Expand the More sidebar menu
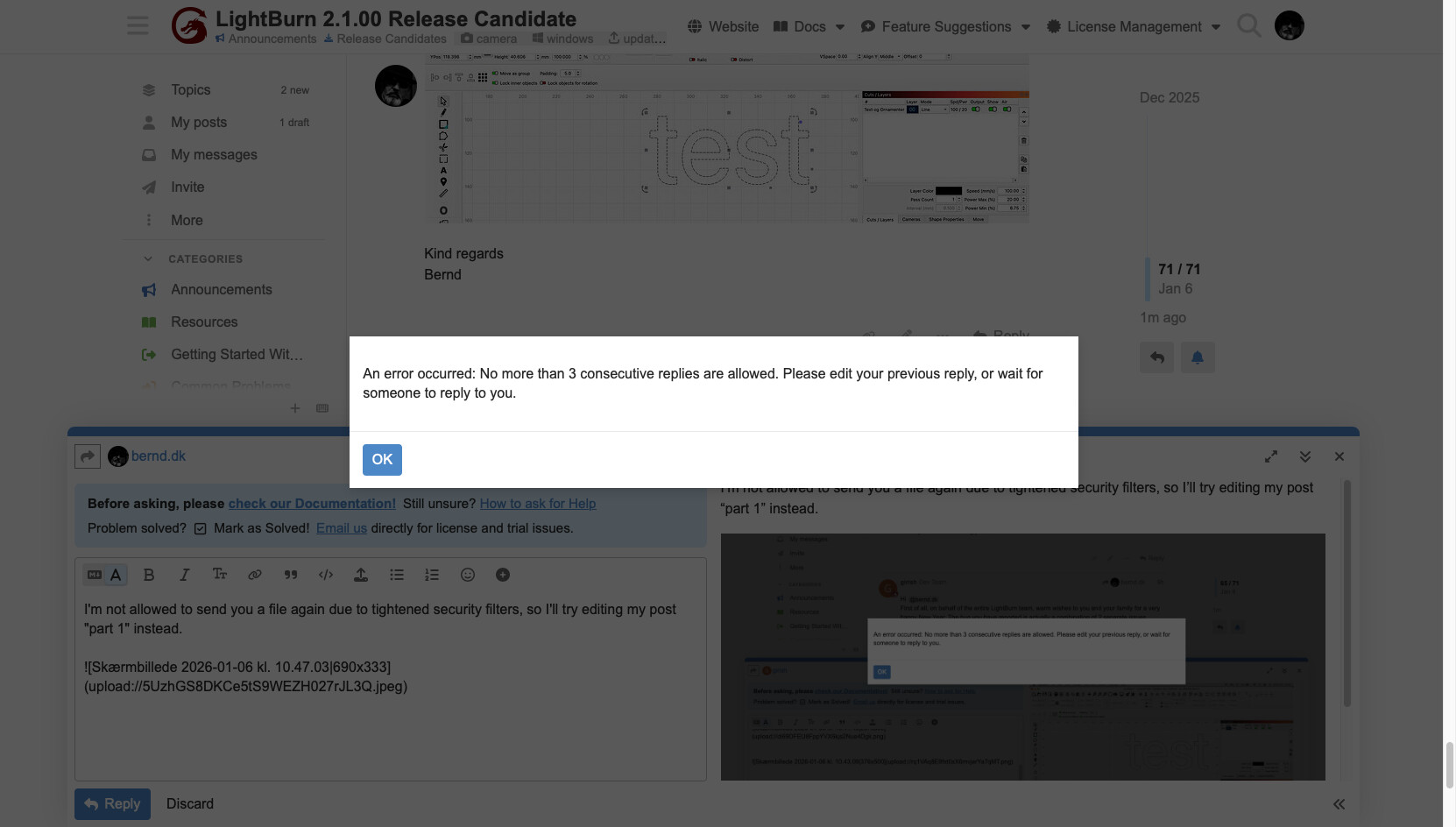This screenshot has width=1456, height=827. coord(187,220)
